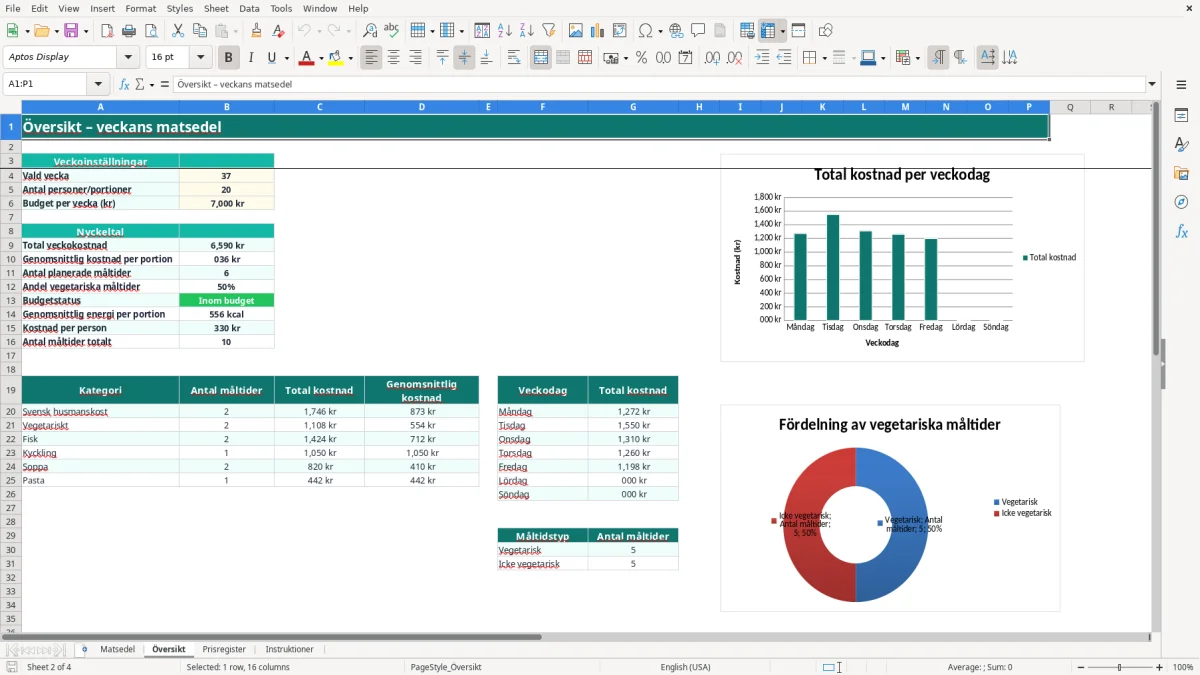Click zoom in plus button
Image resolution: width=1200 pixels, height=675 pixels.
(x=1159, y=667)
